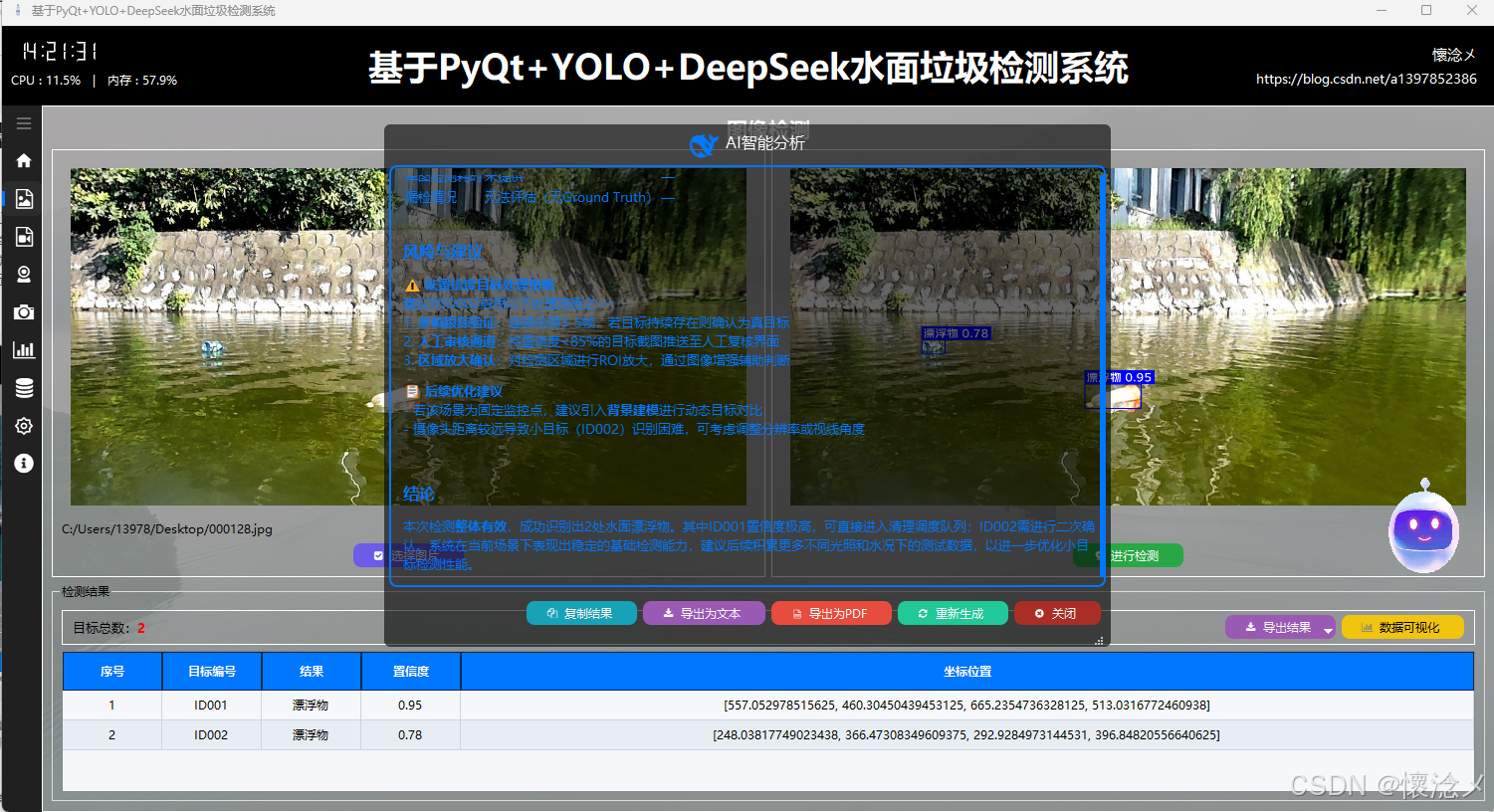Click the 结论 heading in AI analysis
The image size is (1494, 812).
(419, 495)
